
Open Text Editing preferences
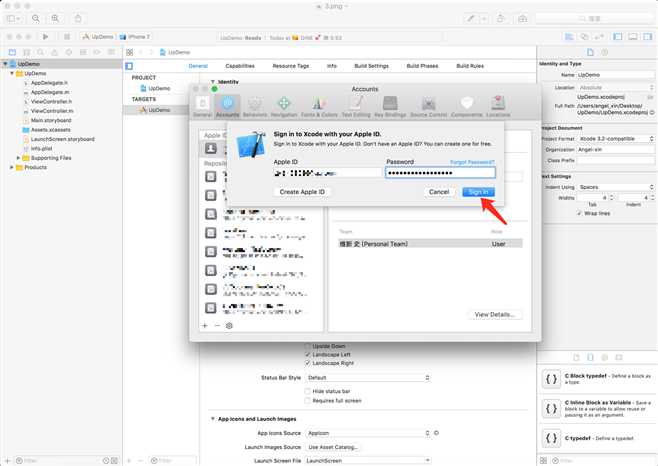pyautogui.click(x=356, y=106)
